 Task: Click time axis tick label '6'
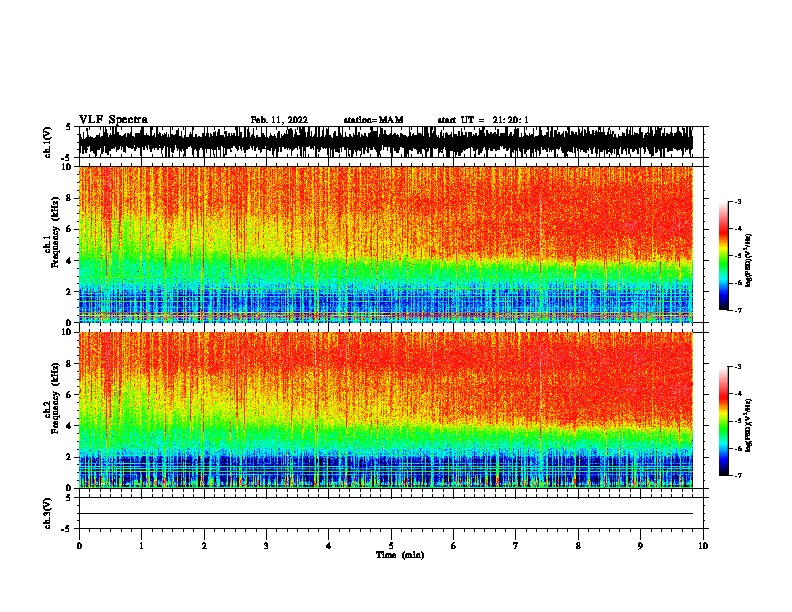[453, 545]
